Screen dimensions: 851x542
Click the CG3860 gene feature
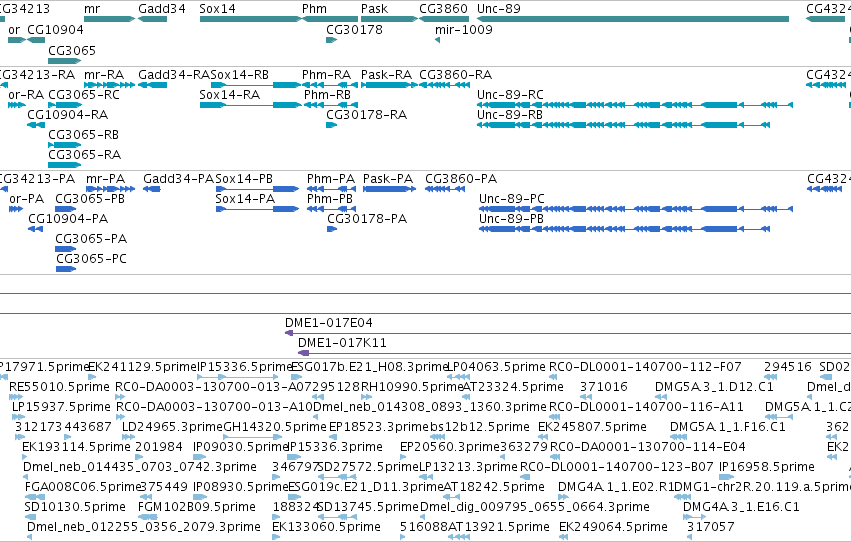pos(444,19)
